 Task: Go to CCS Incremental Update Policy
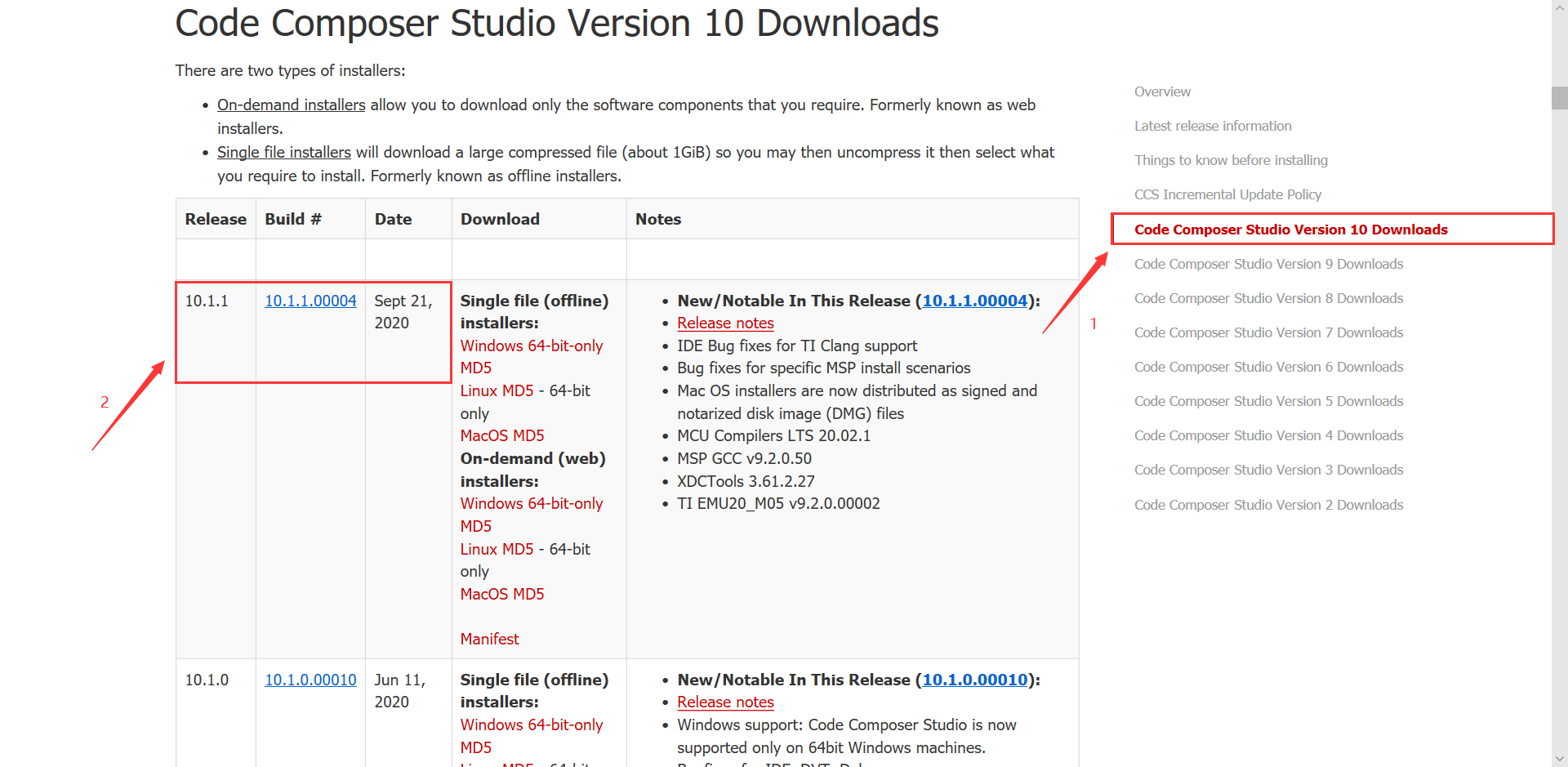1227,194
